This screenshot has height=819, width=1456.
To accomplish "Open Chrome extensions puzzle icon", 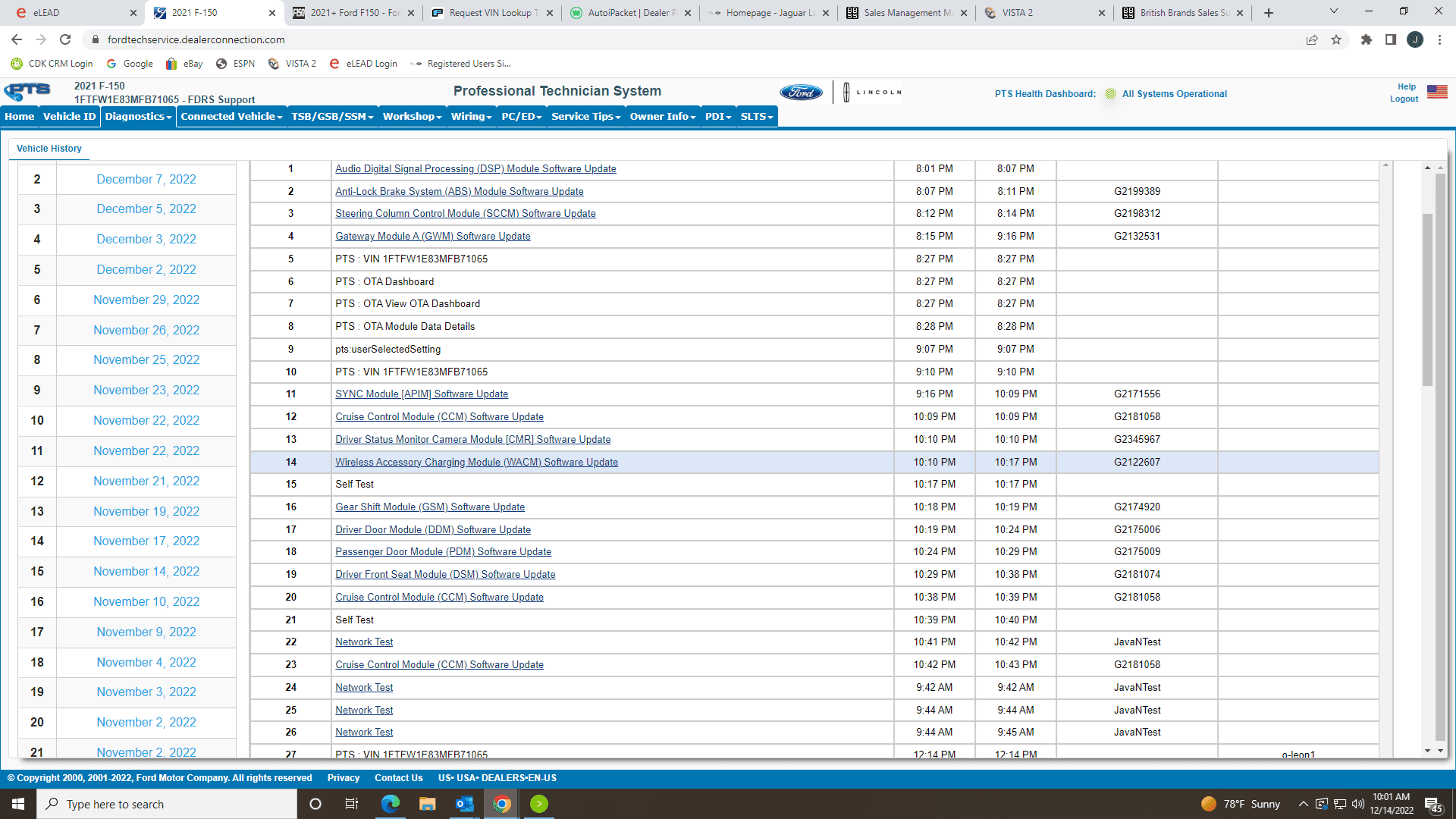I will coord(1367,39).
